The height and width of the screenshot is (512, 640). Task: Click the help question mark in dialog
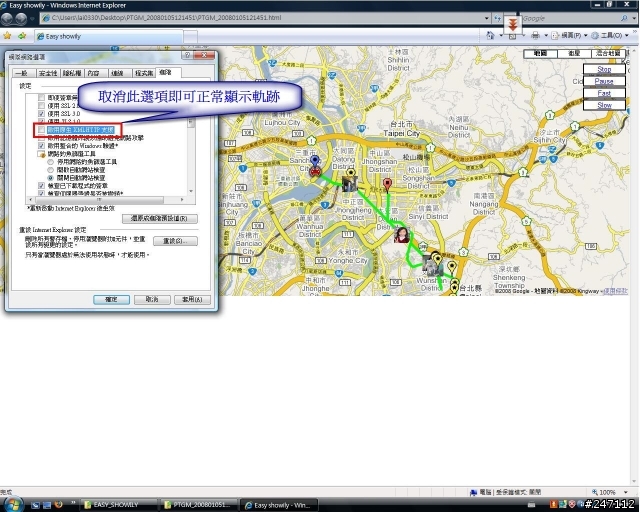pyautogui.click(x=187, y=55)
